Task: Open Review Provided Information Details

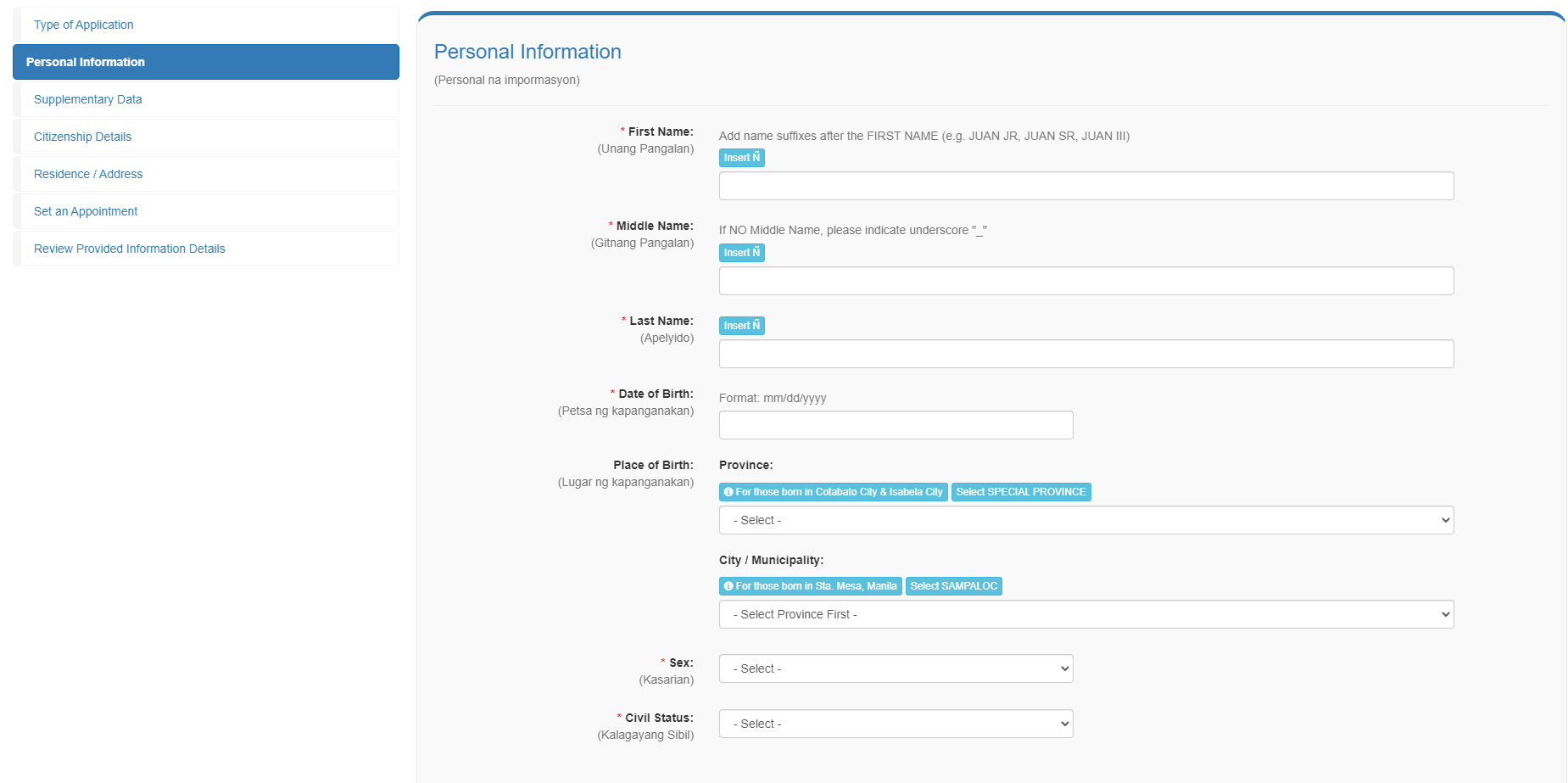Action: pos(130,249)
